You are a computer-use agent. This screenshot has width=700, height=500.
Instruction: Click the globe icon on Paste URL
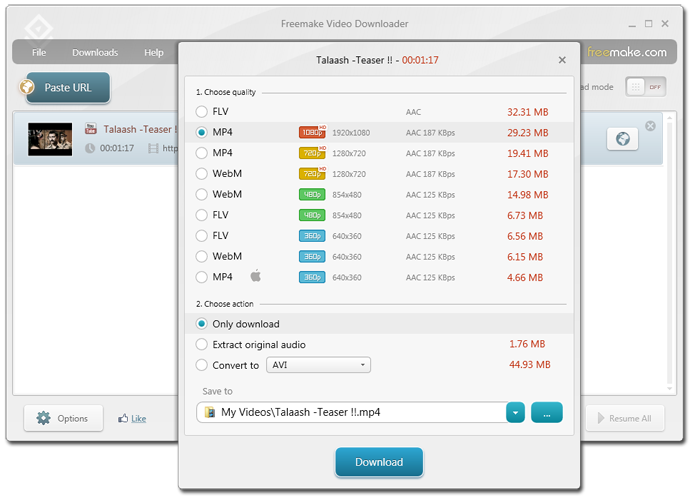(27, 87)
